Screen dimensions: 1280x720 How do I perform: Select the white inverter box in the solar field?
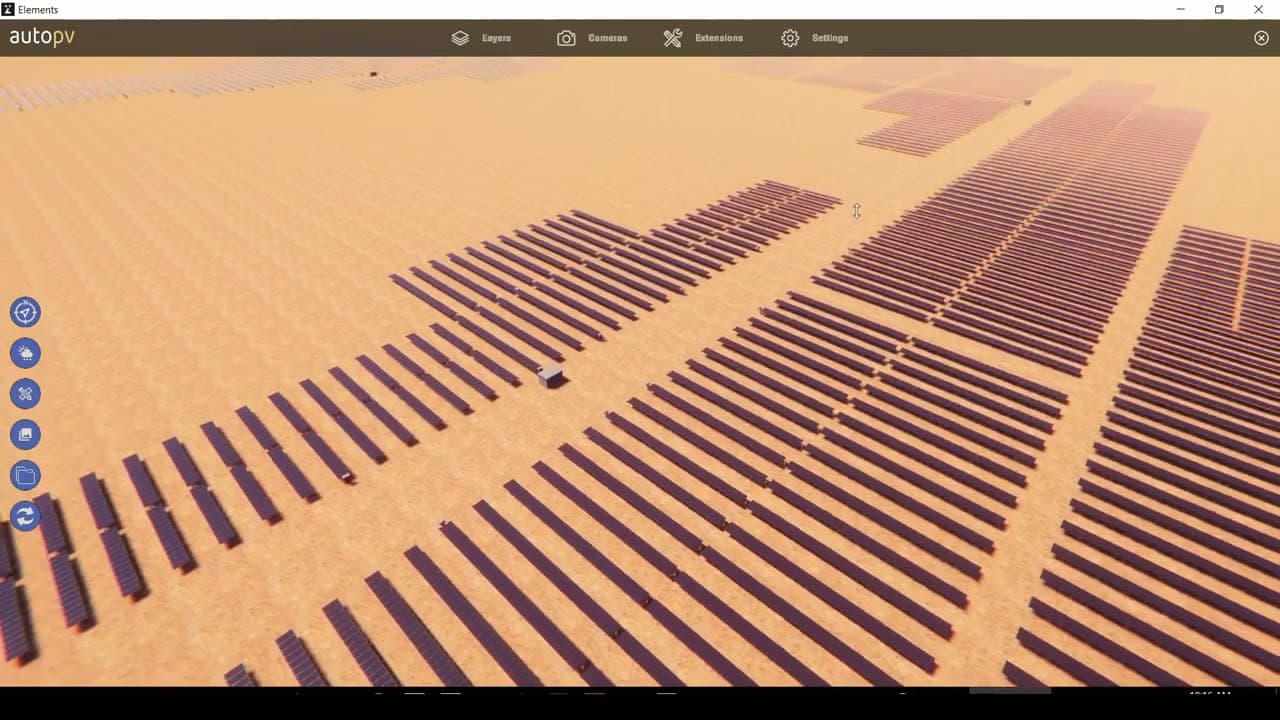point(550,376)
